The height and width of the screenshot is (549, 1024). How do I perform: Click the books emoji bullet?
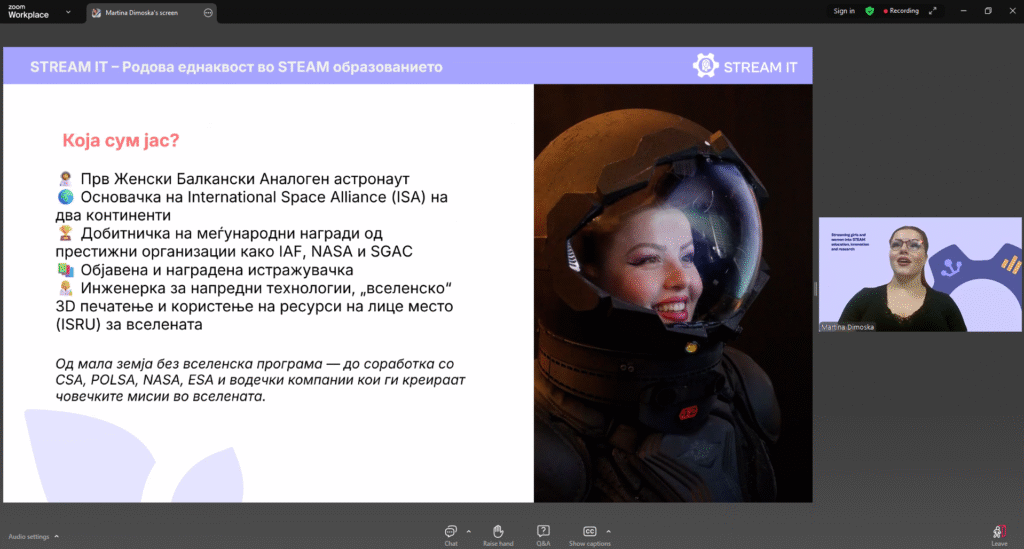pos(65,270)
